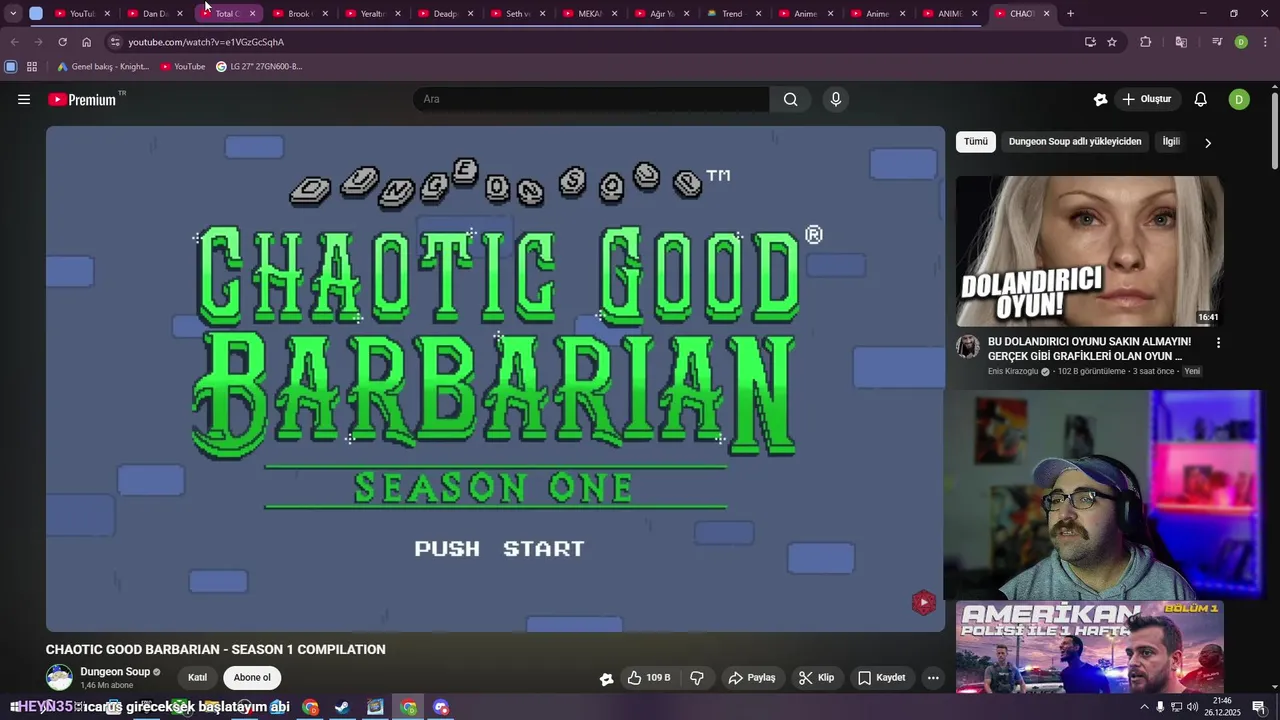1280x720 pixels.
Task: Dislike the video with thumbs down
Action: [698, 678]
